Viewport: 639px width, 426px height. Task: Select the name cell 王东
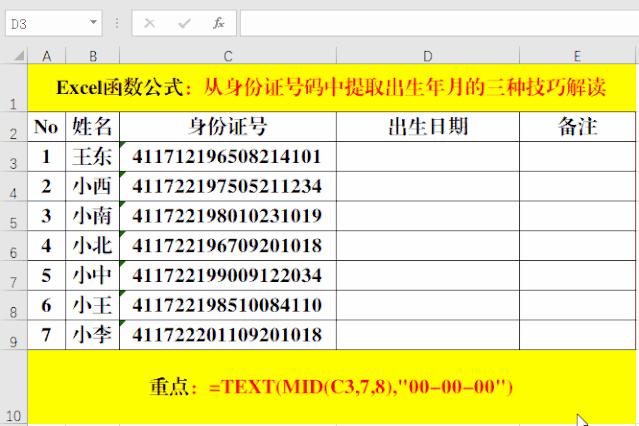point(93,157)
